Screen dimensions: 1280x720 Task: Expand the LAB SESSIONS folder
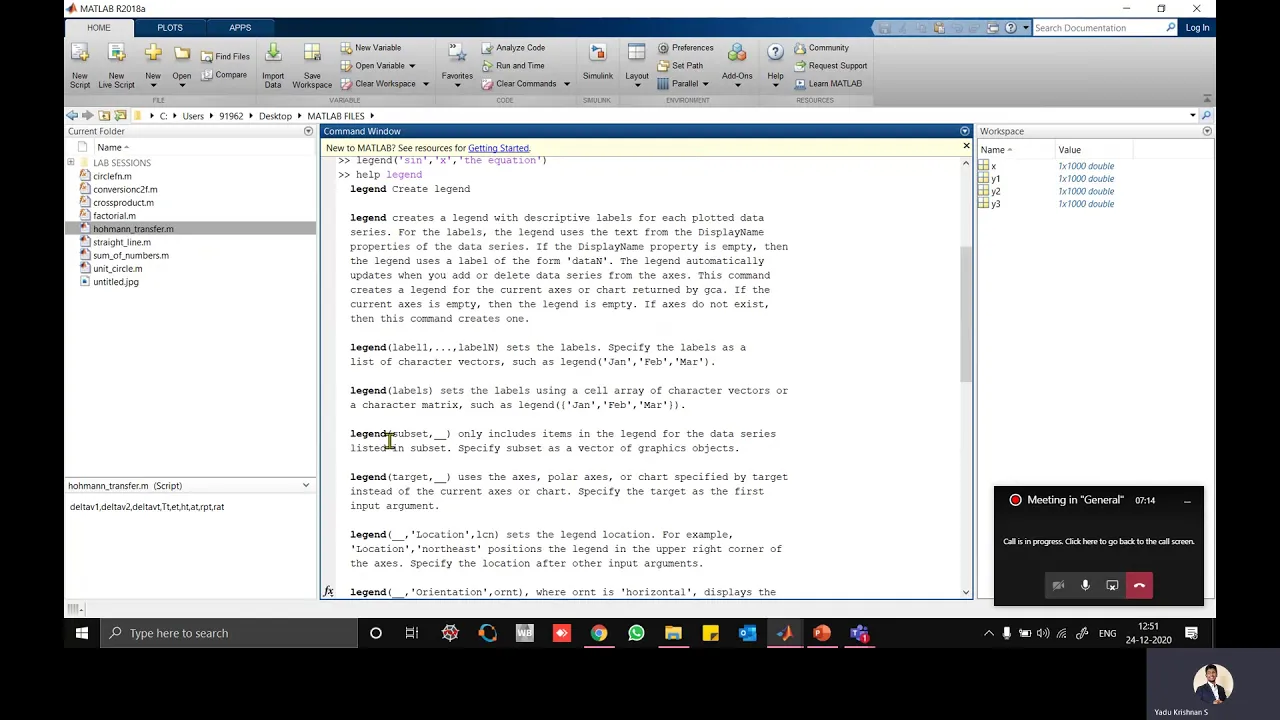tap(71, 162)
